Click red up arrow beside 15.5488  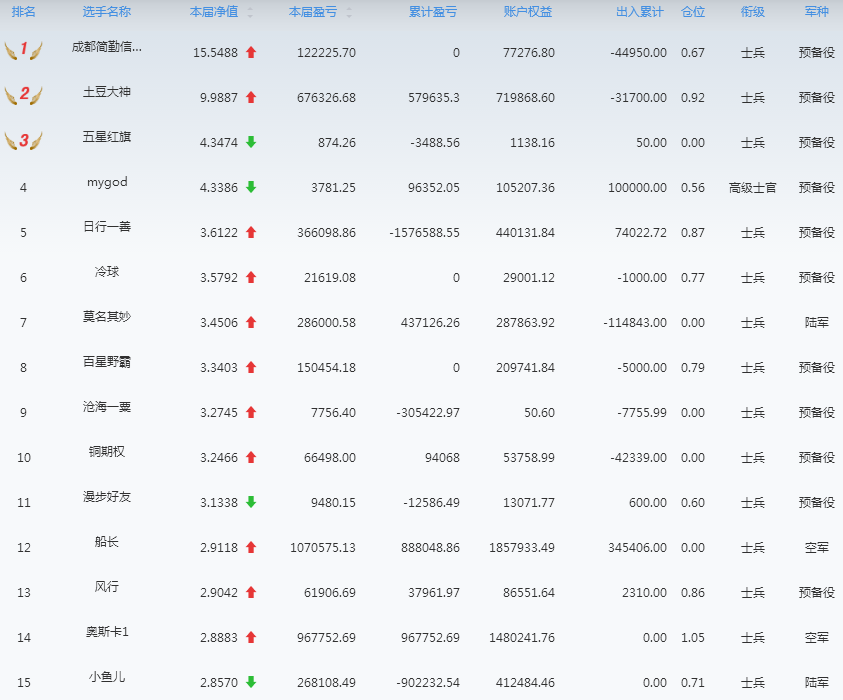251,52
